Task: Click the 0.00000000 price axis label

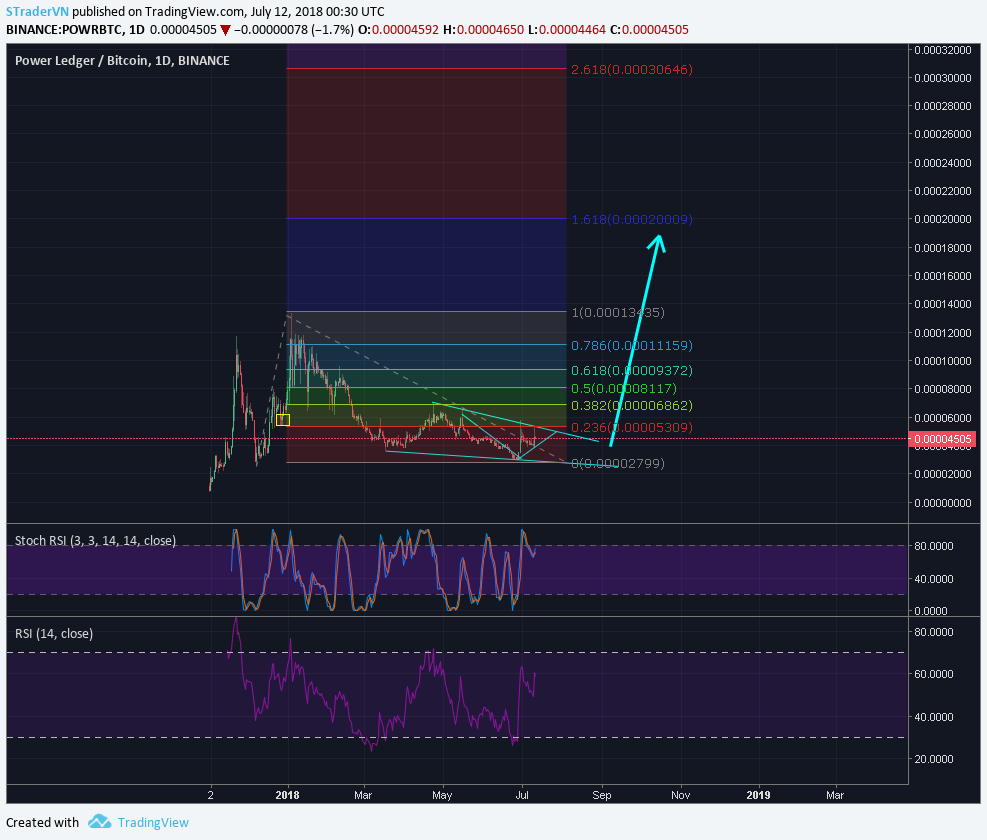Action: (943, 502)
